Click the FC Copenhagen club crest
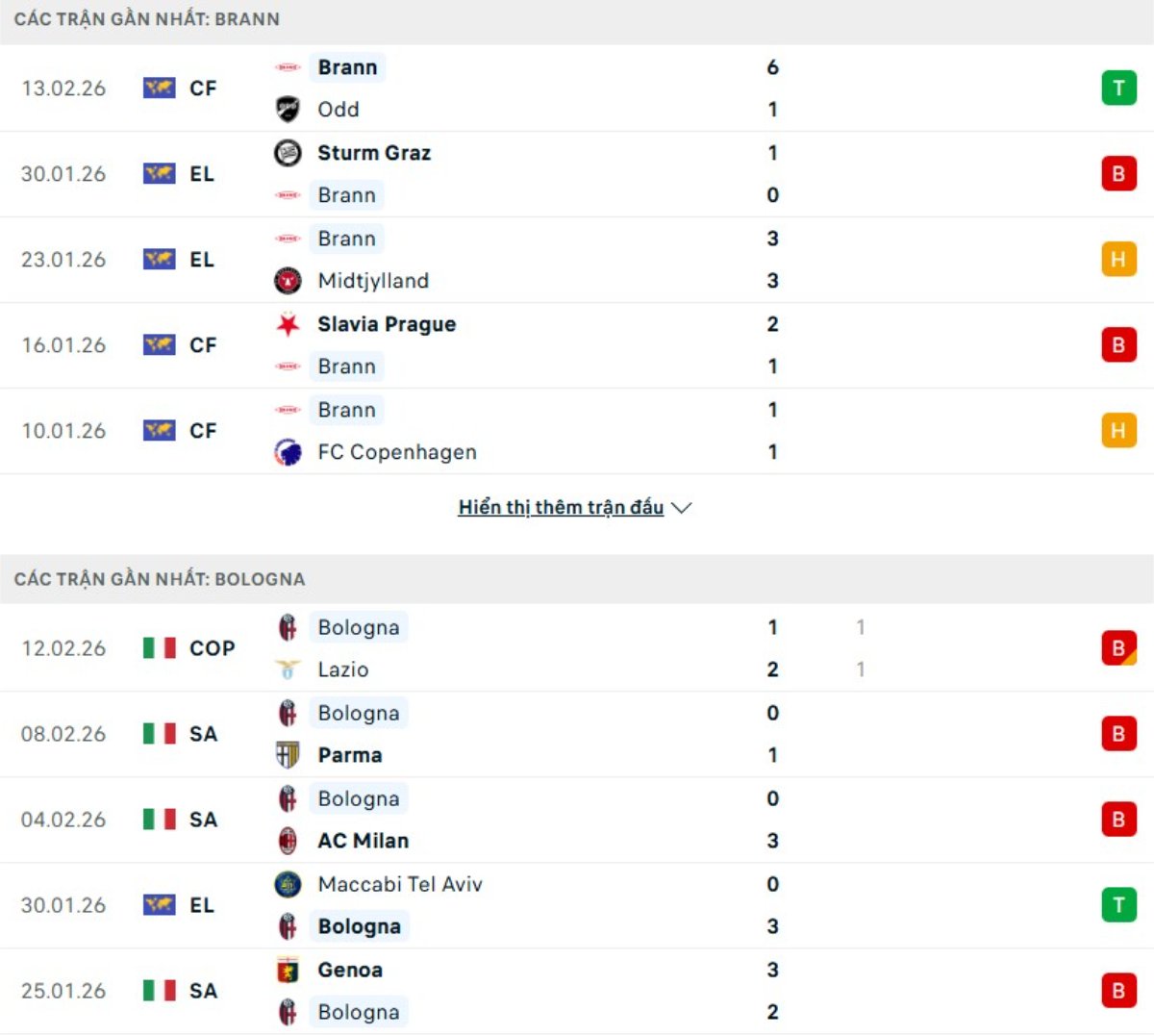This screenshot has height=1036, width=1154. (x=288, y=452)
